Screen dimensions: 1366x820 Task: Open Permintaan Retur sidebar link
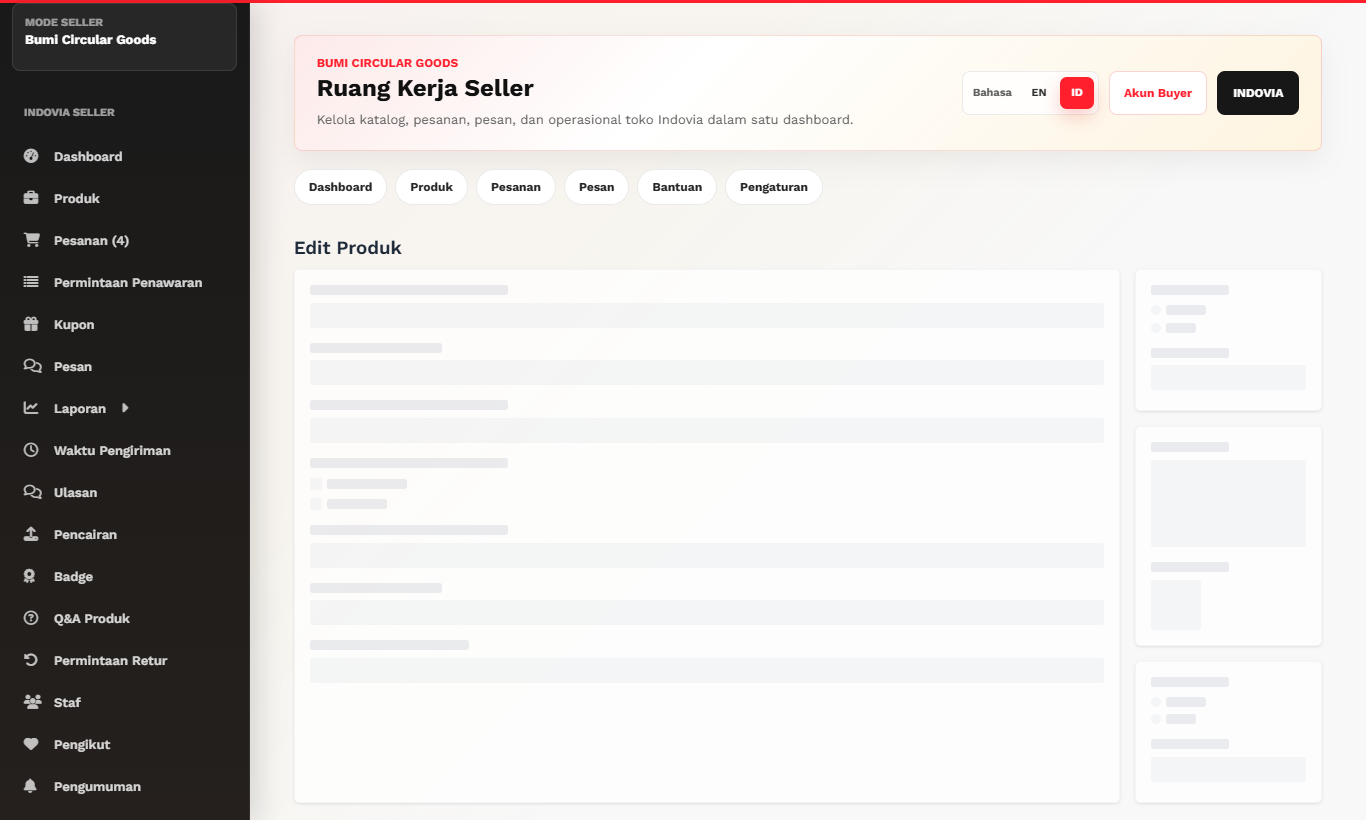click(x=111, y=660)
